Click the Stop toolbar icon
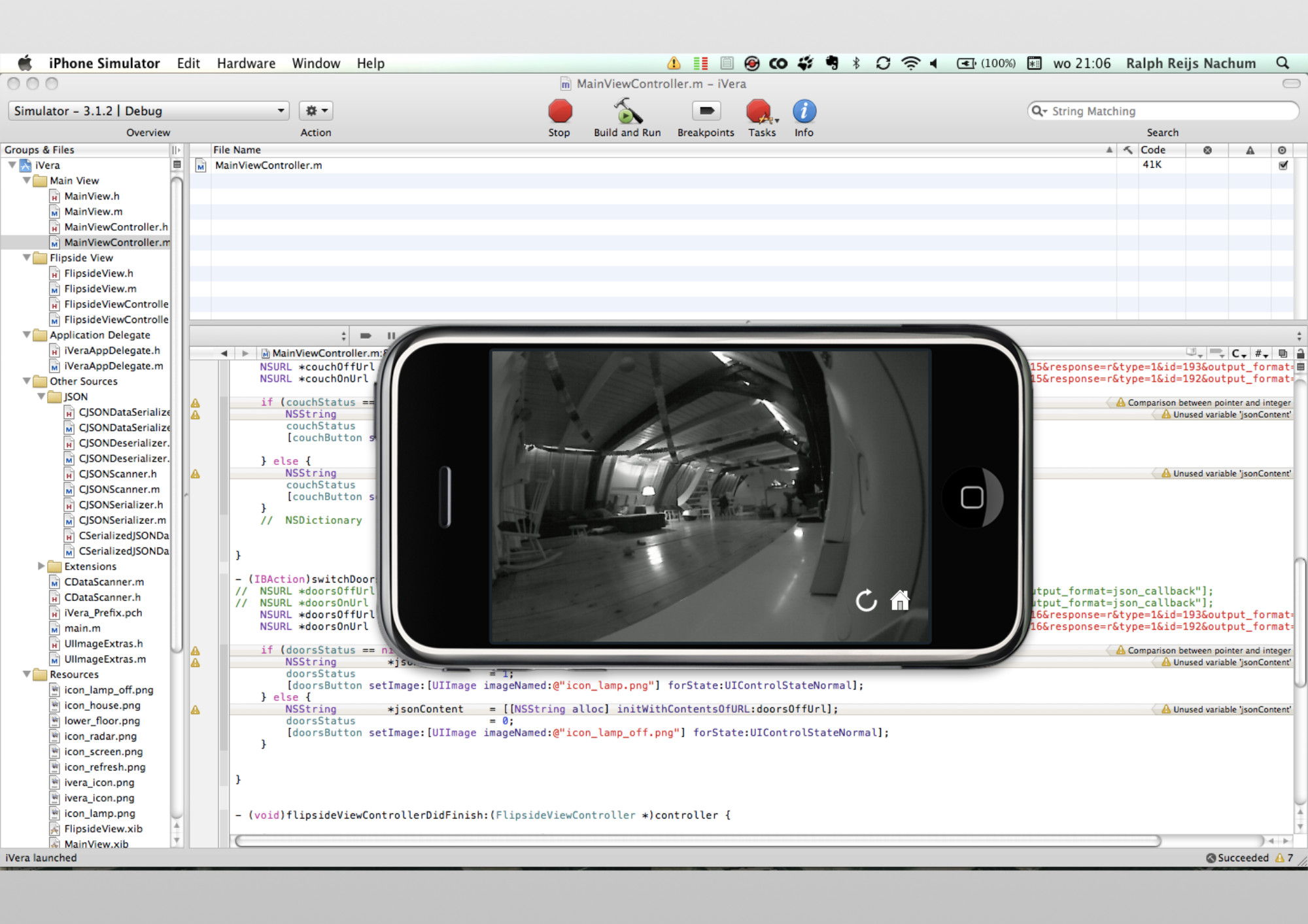 [x=560, y=111]
